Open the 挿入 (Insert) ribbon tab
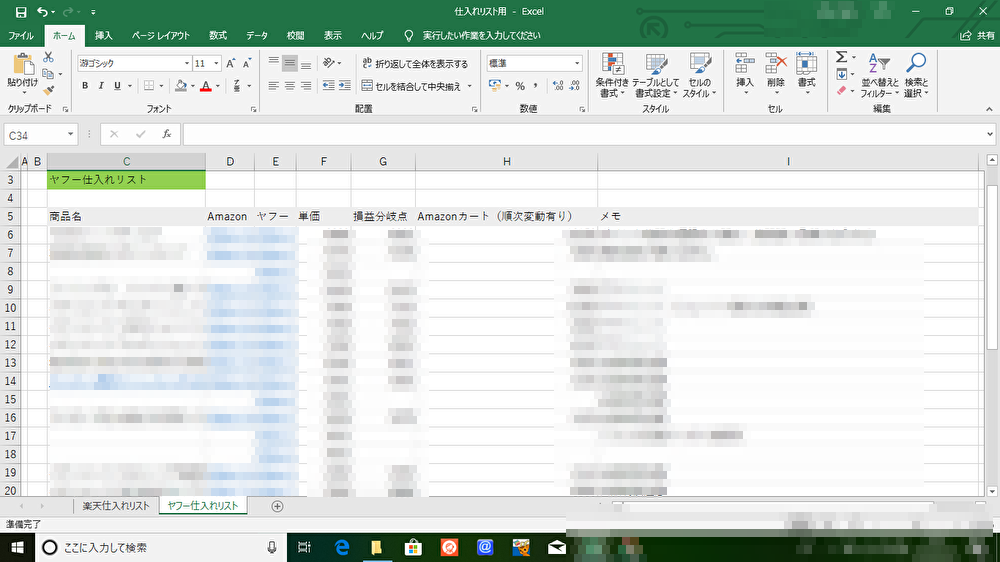 click(x=103, y=35)
